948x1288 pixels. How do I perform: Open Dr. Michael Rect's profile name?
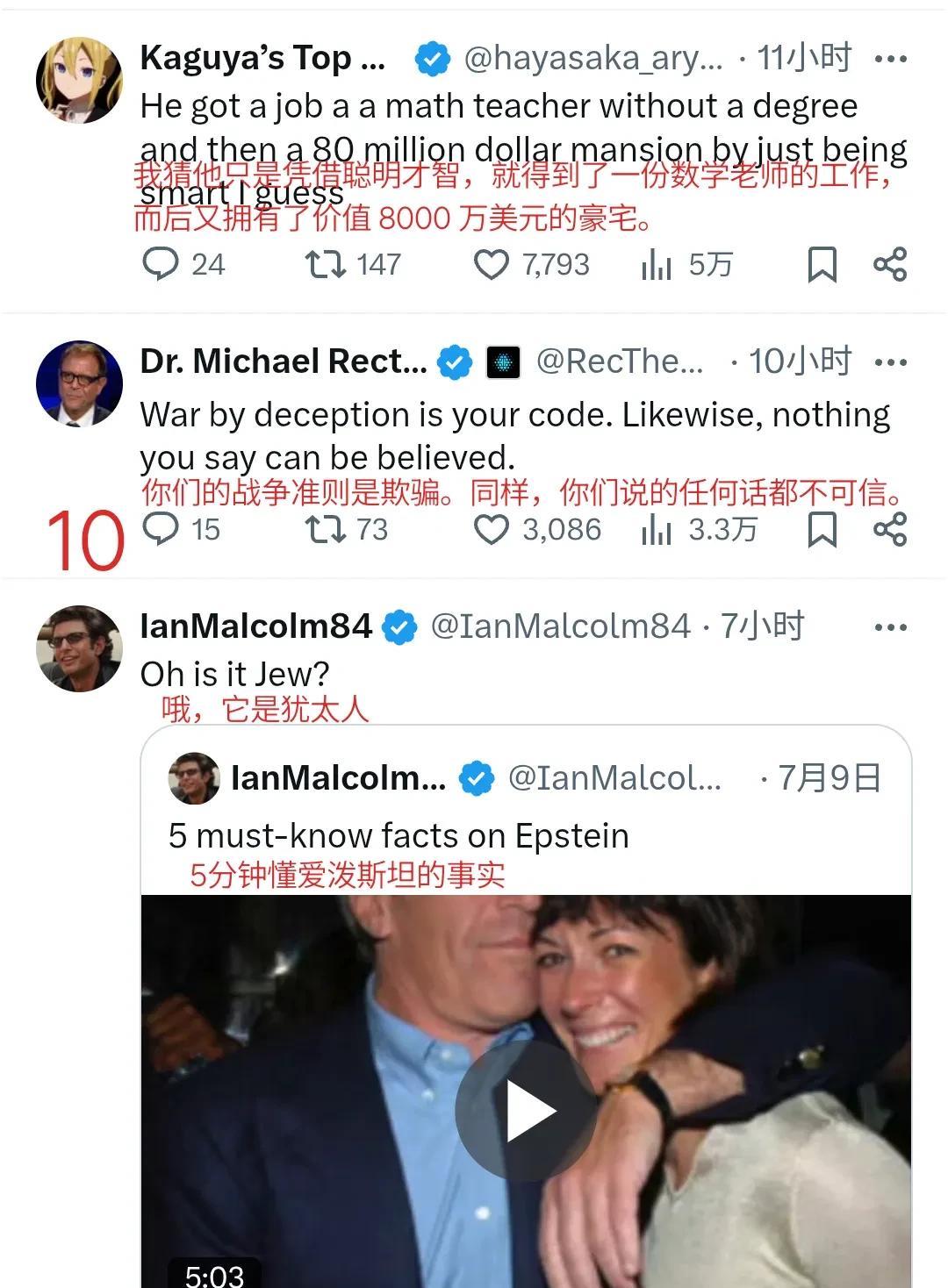tap(284, 361)
